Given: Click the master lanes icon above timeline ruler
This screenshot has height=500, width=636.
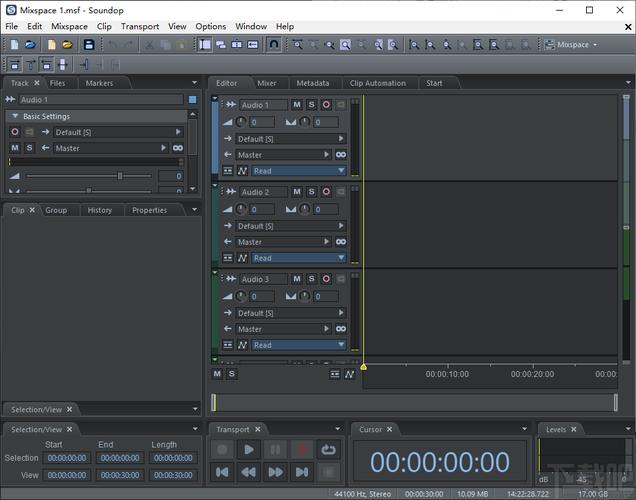Looking at the screenshot, I should pos(335,374).
